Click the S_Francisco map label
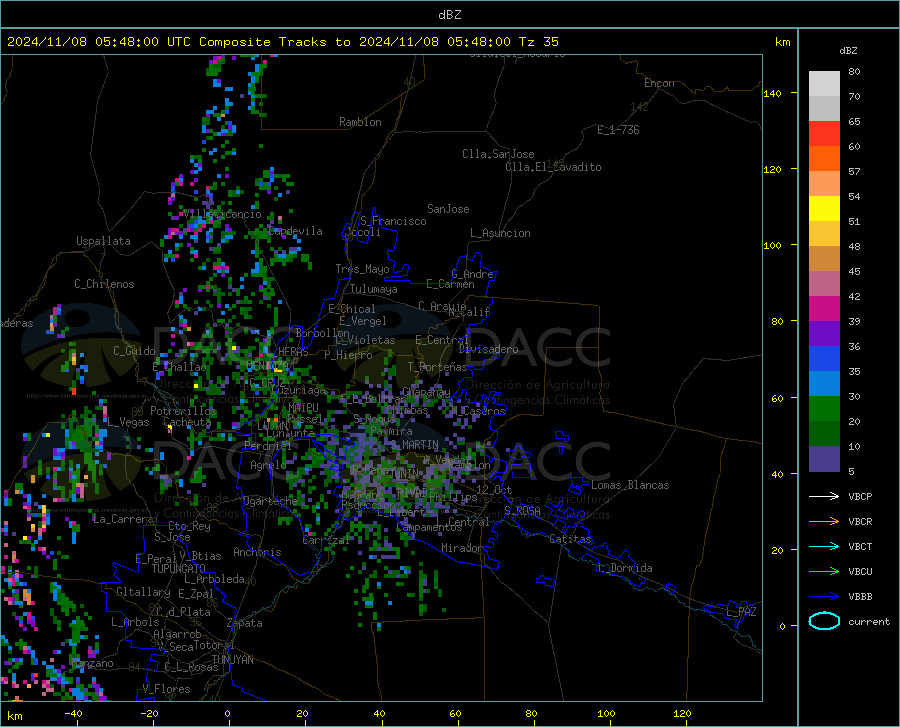 click(393, 221)
